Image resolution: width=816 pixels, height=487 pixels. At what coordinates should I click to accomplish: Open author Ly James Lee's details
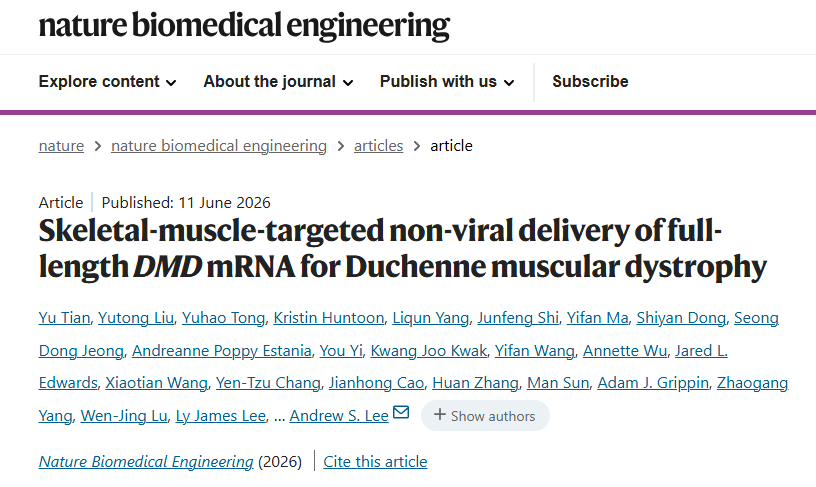(221, 416)
